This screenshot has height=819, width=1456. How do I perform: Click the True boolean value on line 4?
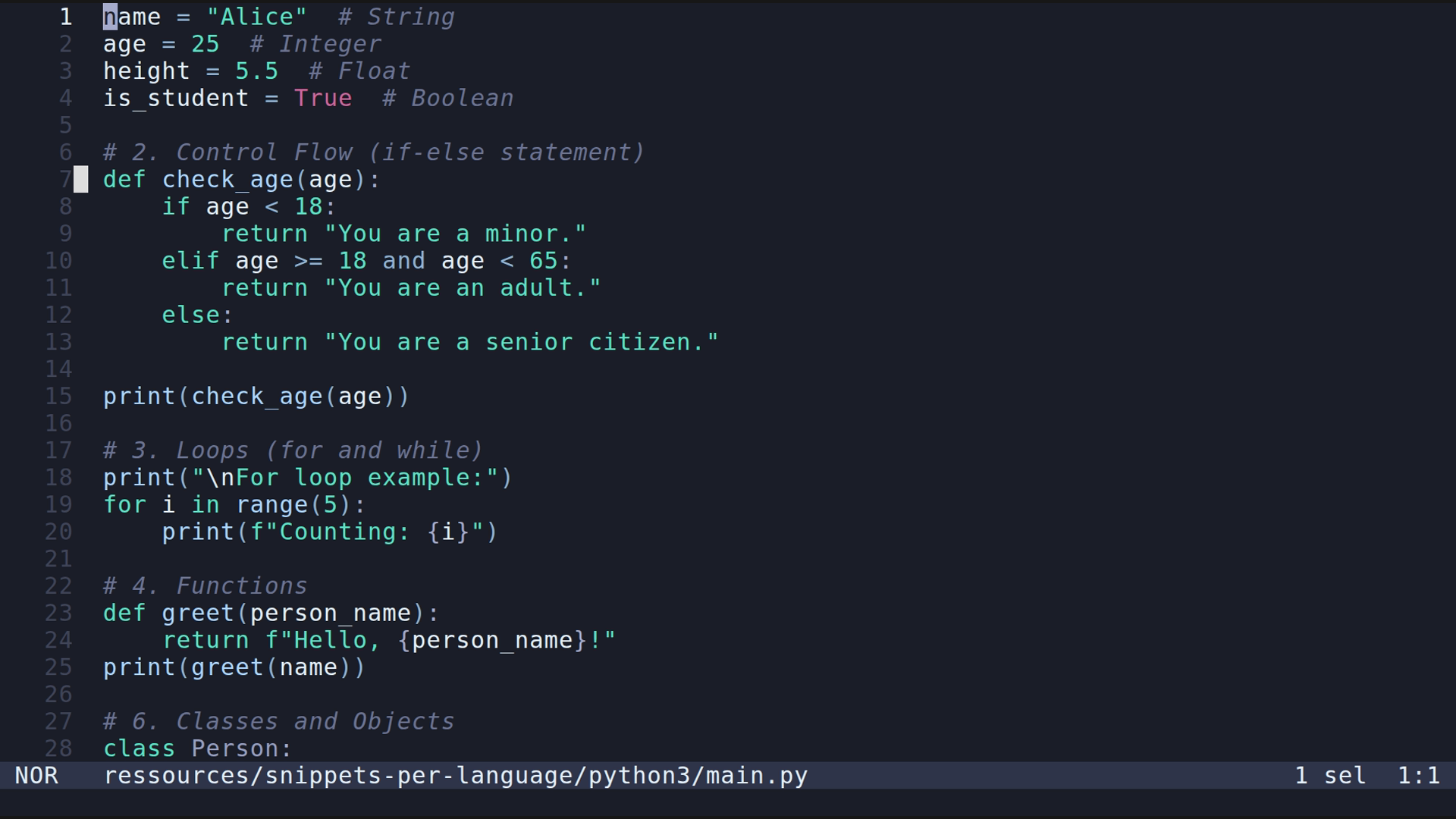[322, 98]
